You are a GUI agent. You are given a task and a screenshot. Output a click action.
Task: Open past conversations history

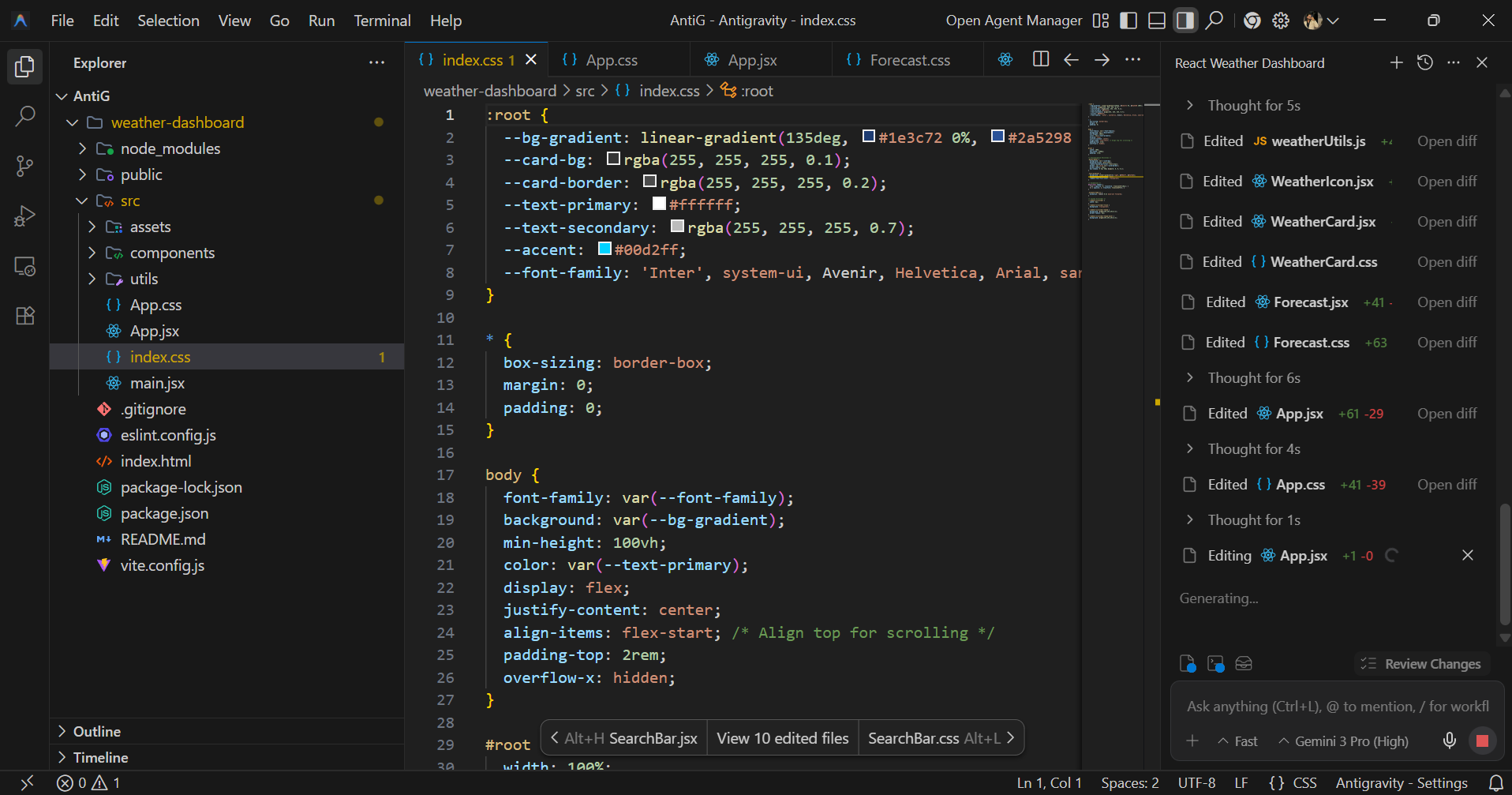click(1424, 62)
